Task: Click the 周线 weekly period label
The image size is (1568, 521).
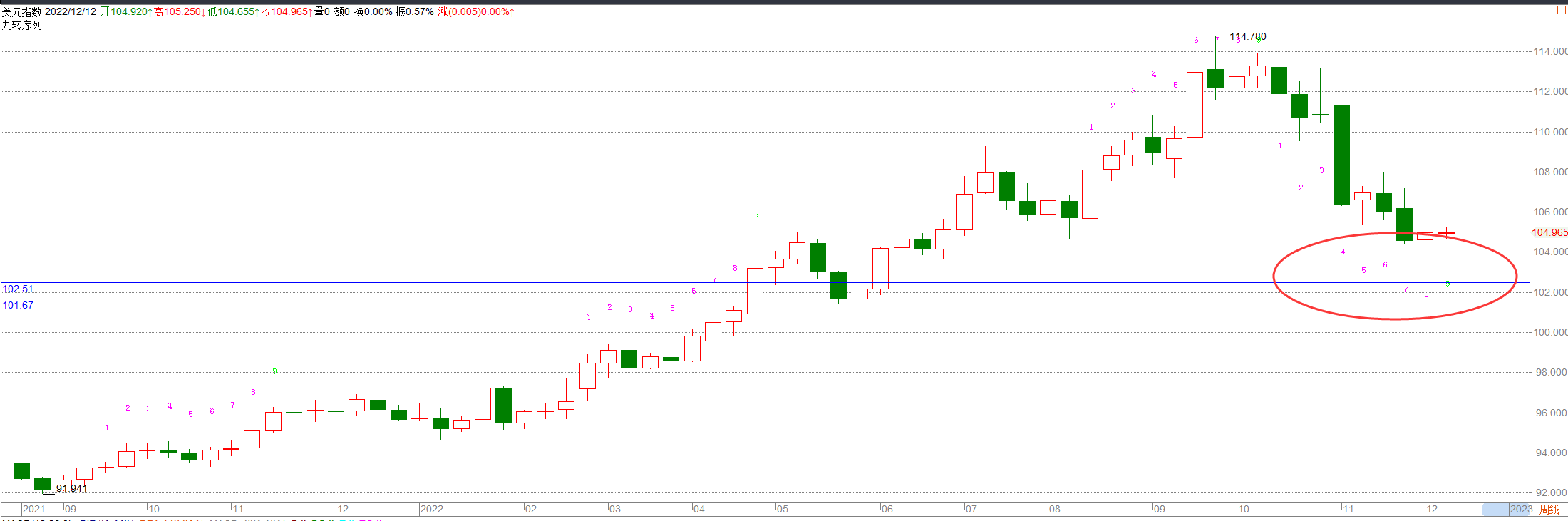Action: [1549, 509]
